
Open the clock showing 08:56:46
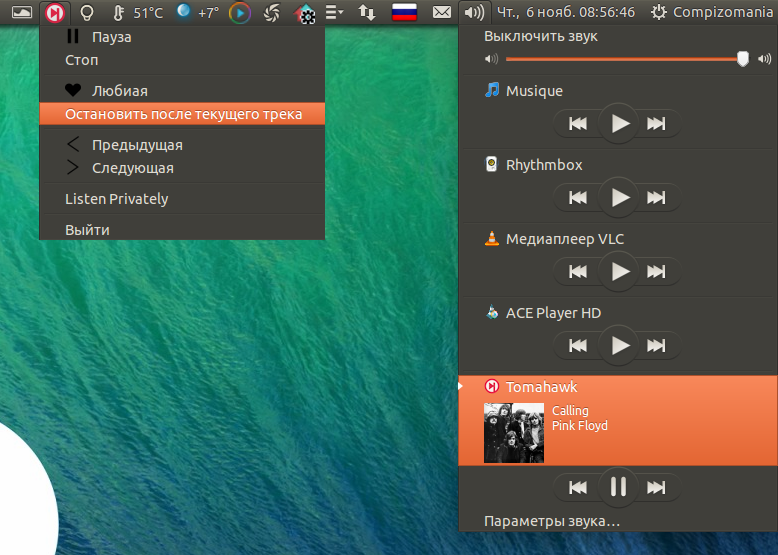566,12
